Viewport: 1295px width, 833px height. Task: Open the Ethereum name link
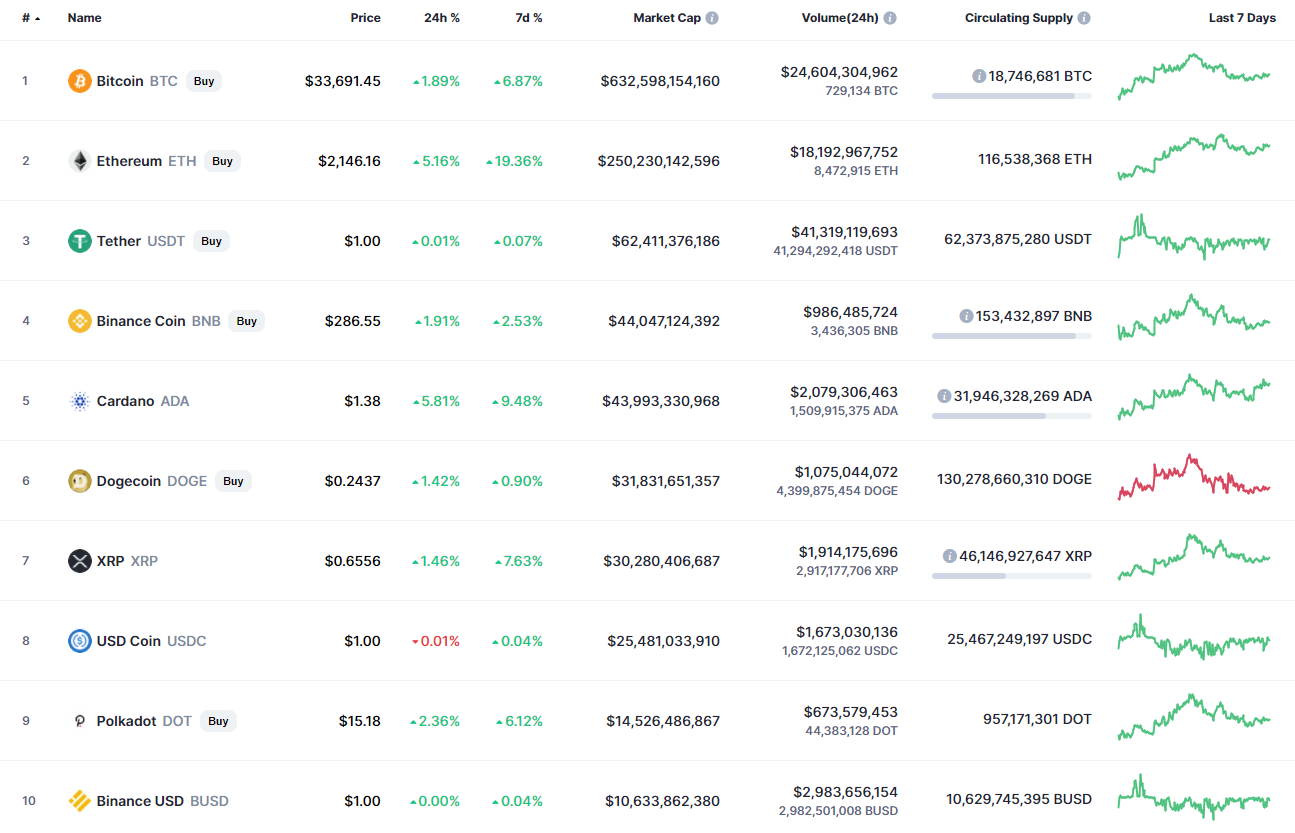point(129,161)
